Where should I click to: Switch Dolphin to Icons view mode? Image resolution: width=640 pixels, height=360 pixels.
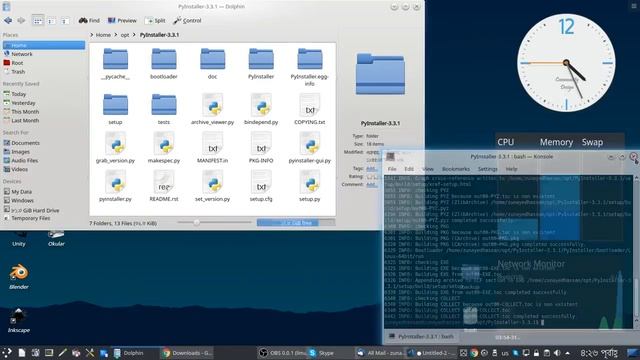pos(38,20)
